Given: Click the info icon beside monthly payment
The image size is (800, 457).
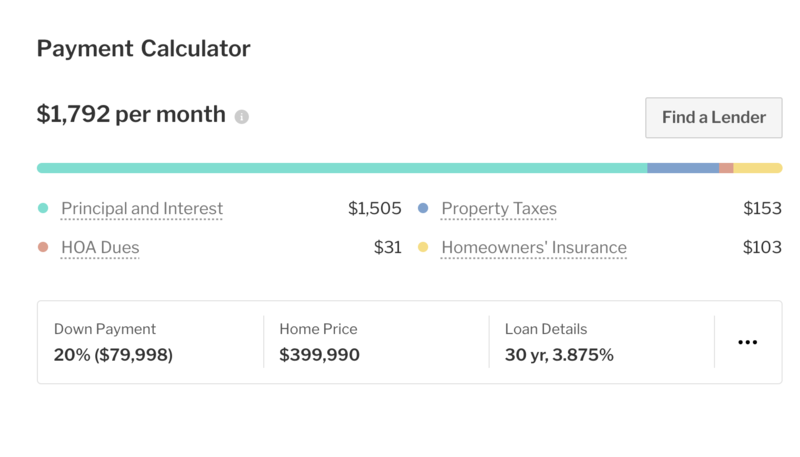Looking at the screenshot, I should 241,117.
